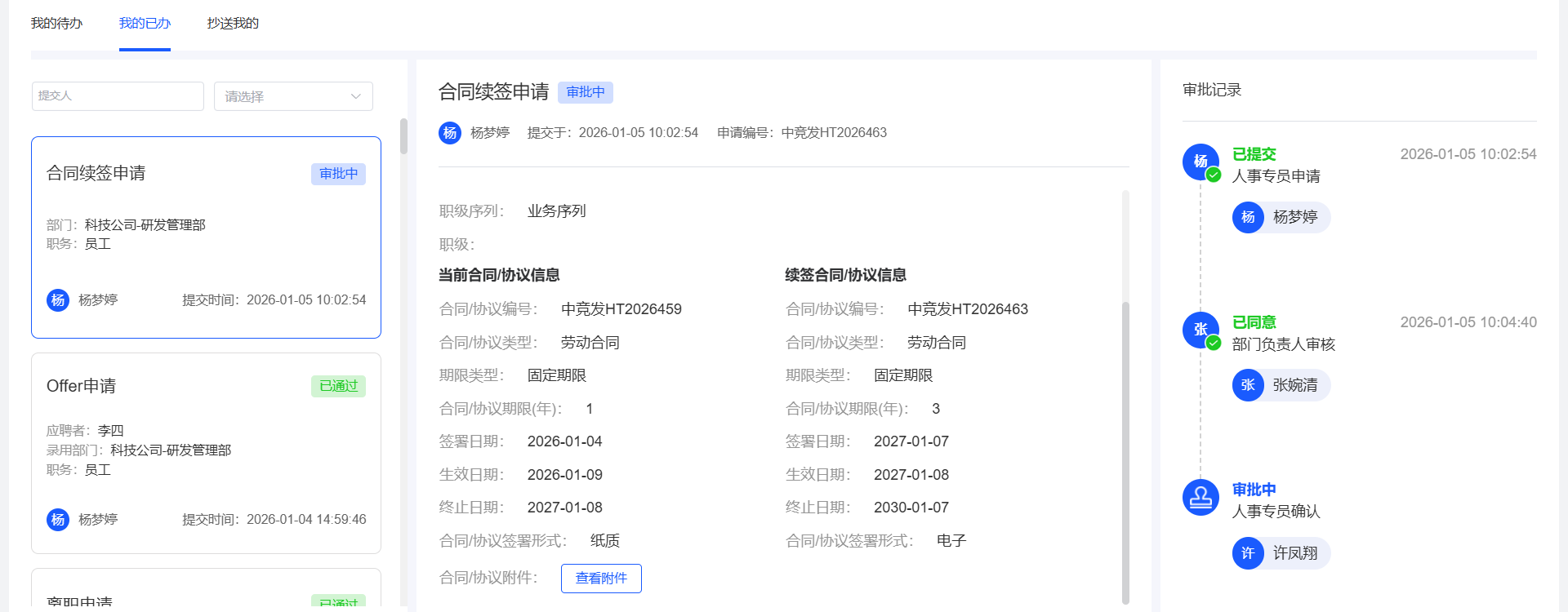
Task: Select the 合同续签申请 list card
Action: [206, 237]
